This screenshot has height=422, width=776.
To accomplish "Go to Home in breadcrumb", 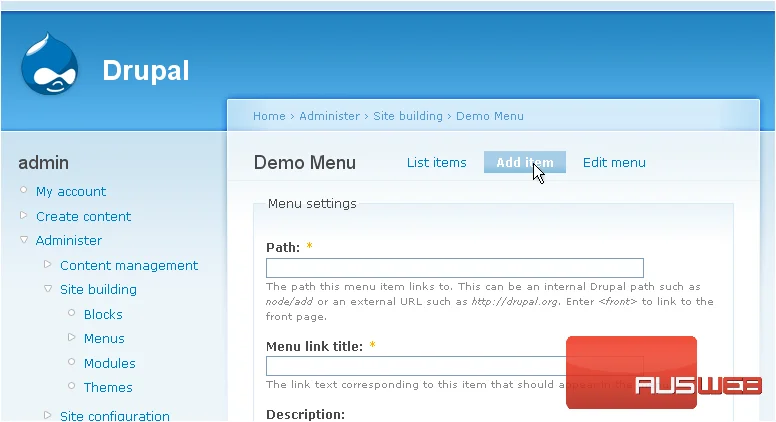I will [269, 116].
